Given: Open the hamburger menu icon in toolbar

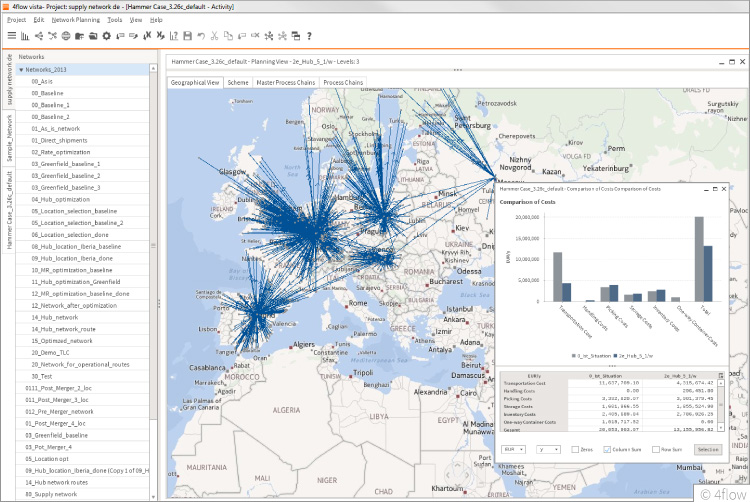Looking at the screenshot, I should 11,36.
